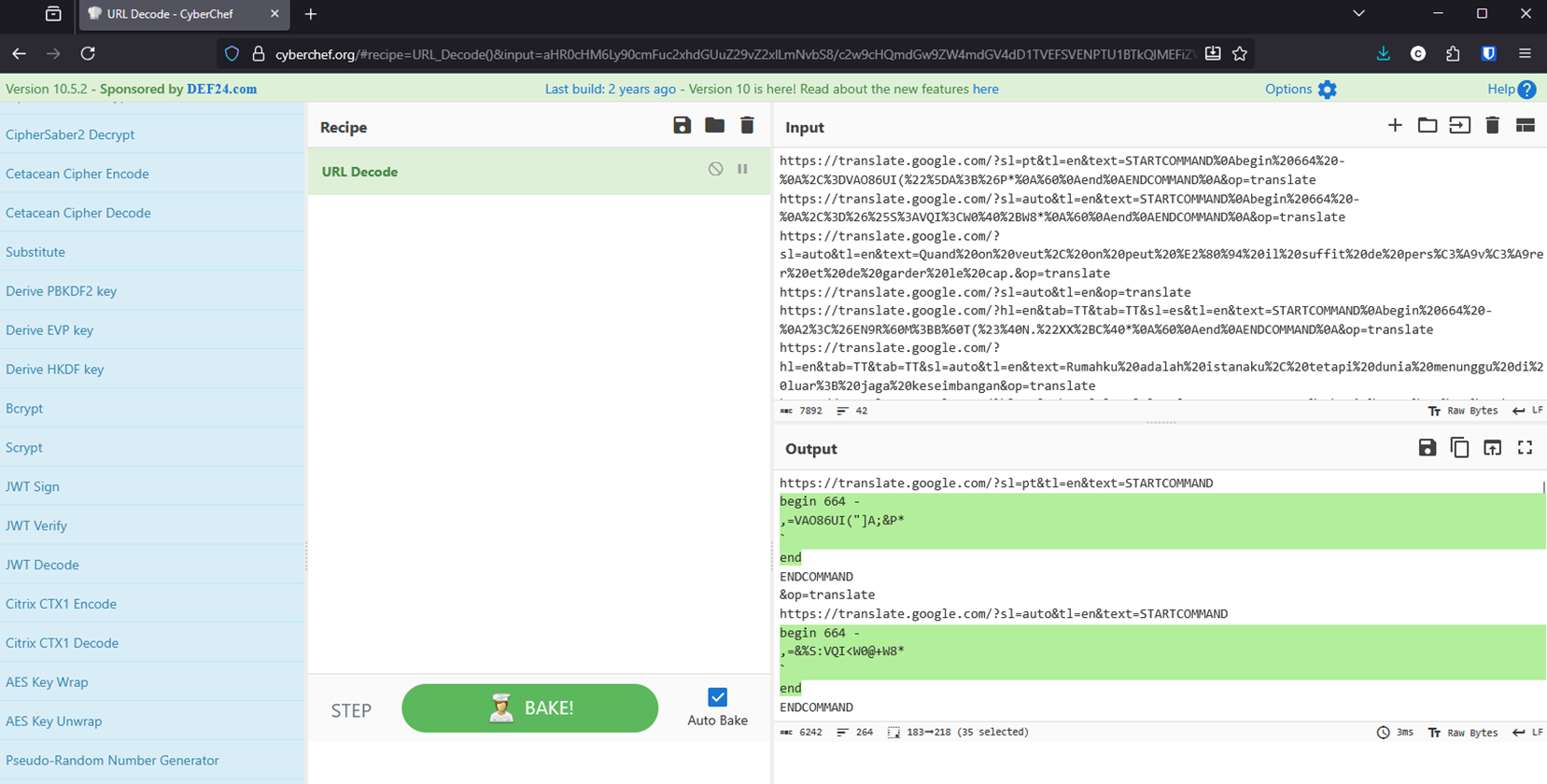Select the JWT Decode operation
Viewport: 1547px width, 784px height.
click(x=42, y=565)
